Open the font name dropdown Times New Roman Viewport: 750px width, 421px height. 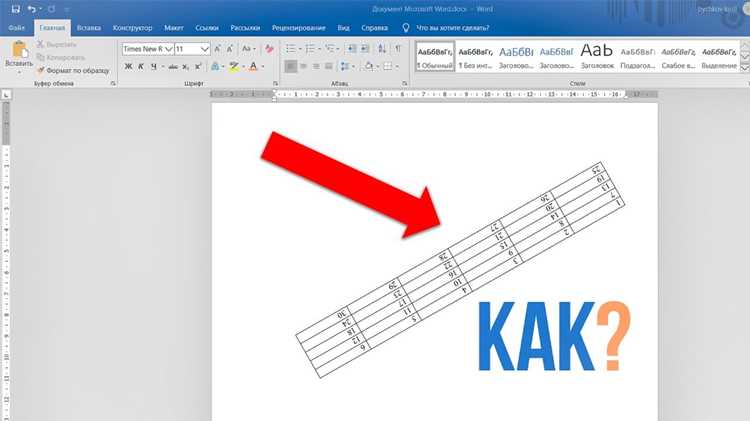[x=168, y=49]
